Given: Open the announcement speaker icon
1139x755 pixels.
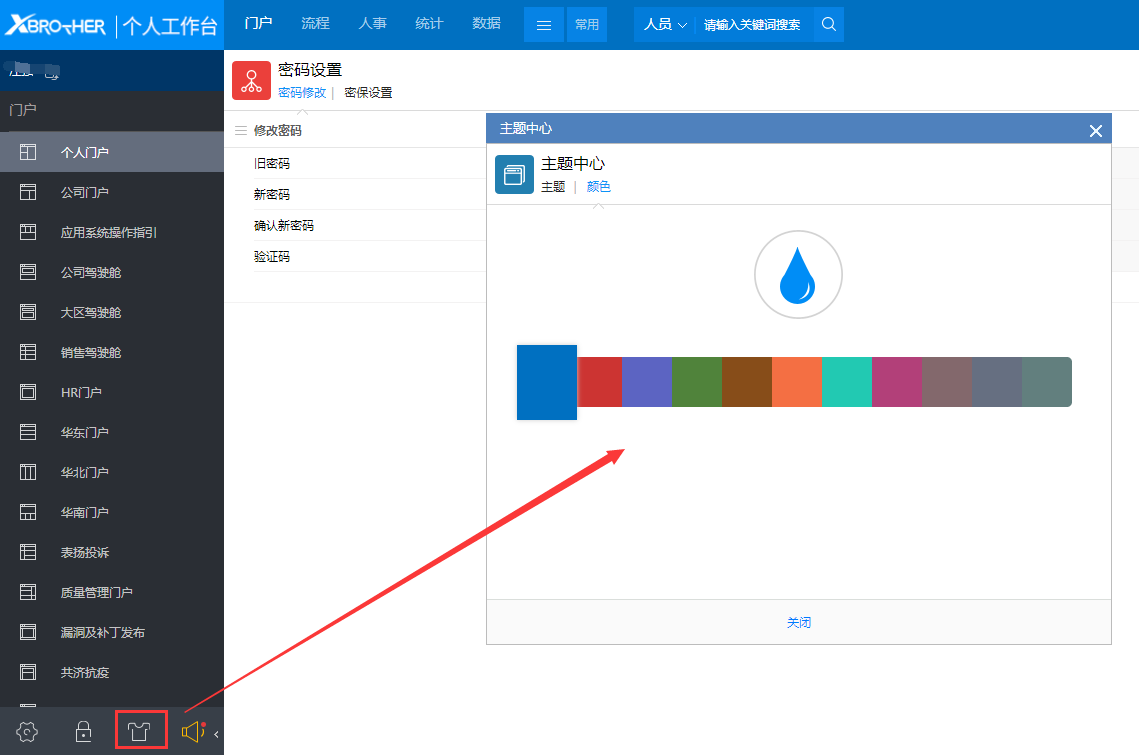Looking at the screenshot, I should (192, 732).
